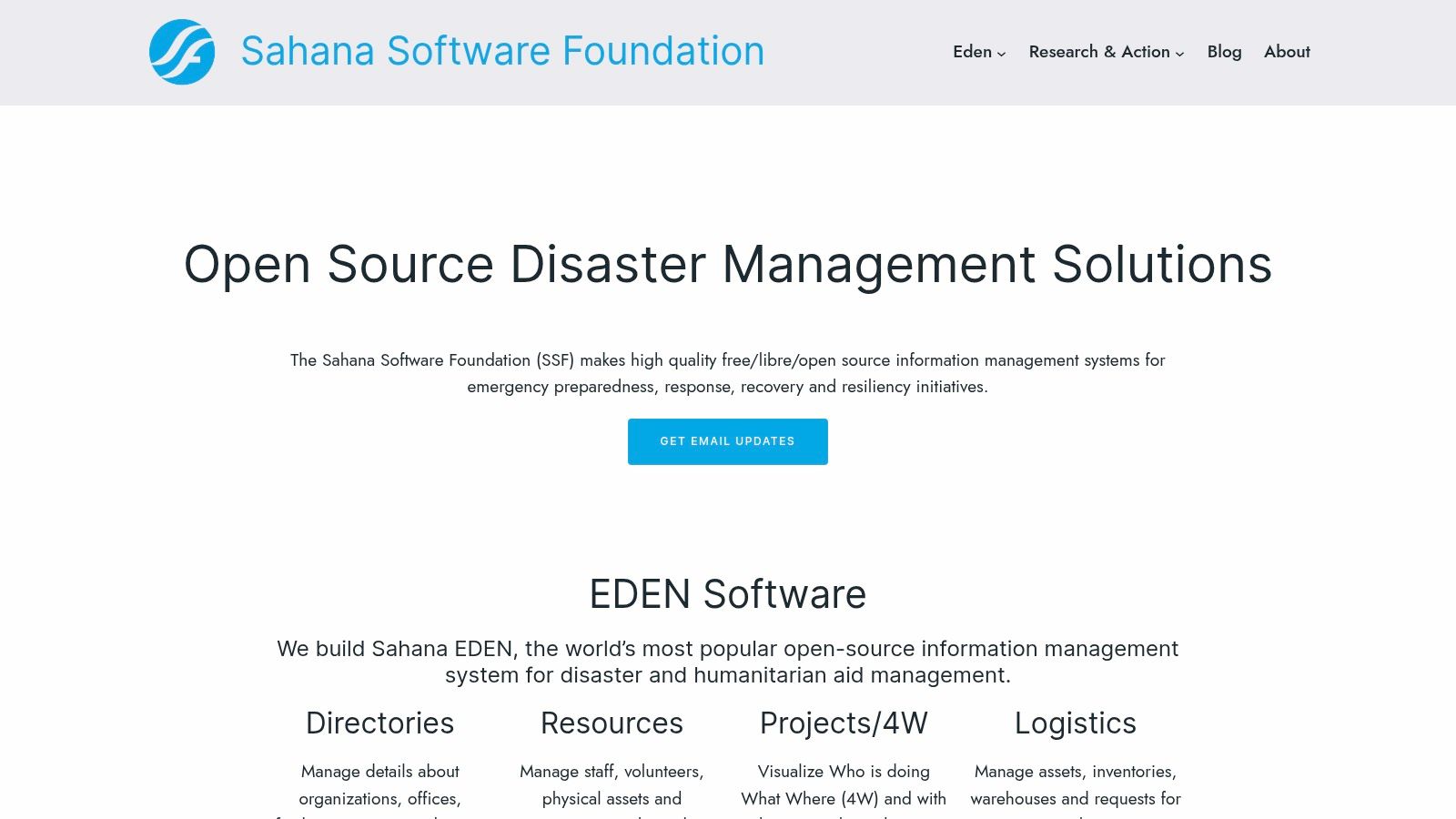The height and width of the screenshot is (819, 1456).
Task: Click the 'We build Sahana EDEN' tagline
Action: pyautogui.click(x=728, y=662)
